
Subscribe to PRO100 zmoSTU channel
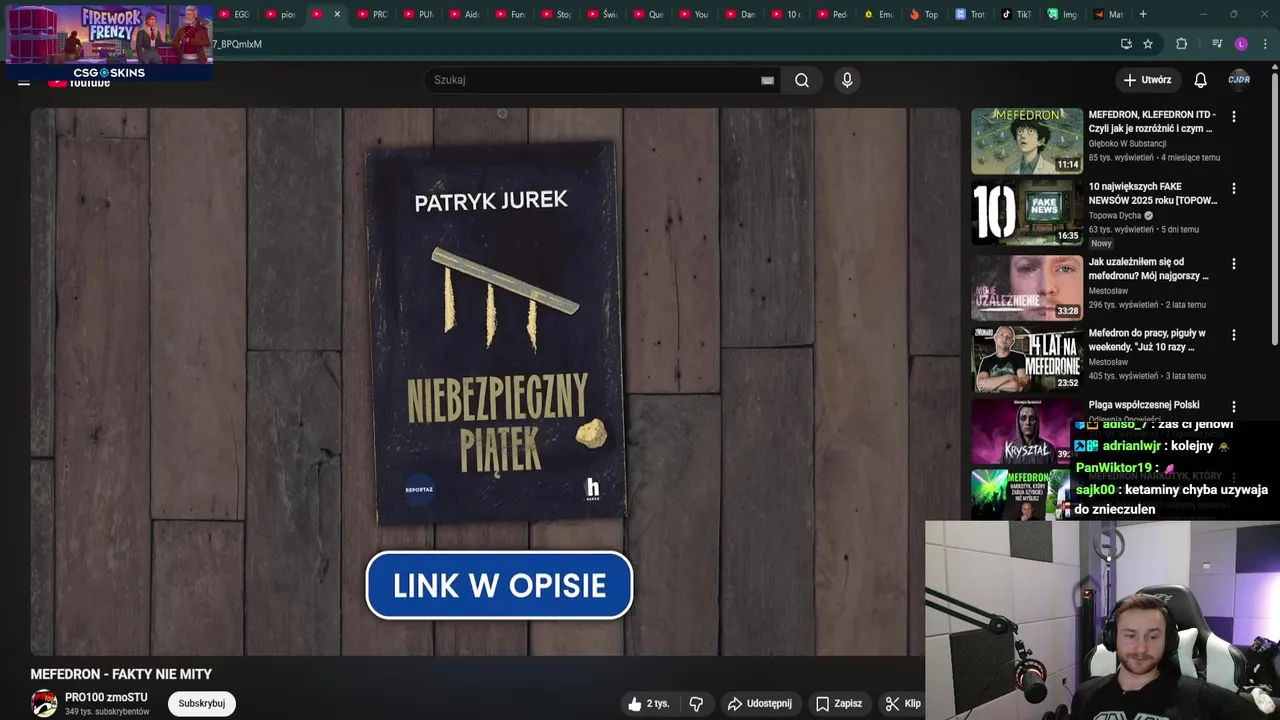click(x=201, y=703)
